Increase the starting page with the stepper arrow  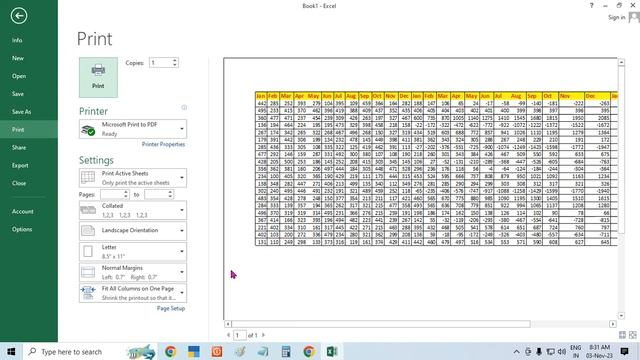(126, 192)
